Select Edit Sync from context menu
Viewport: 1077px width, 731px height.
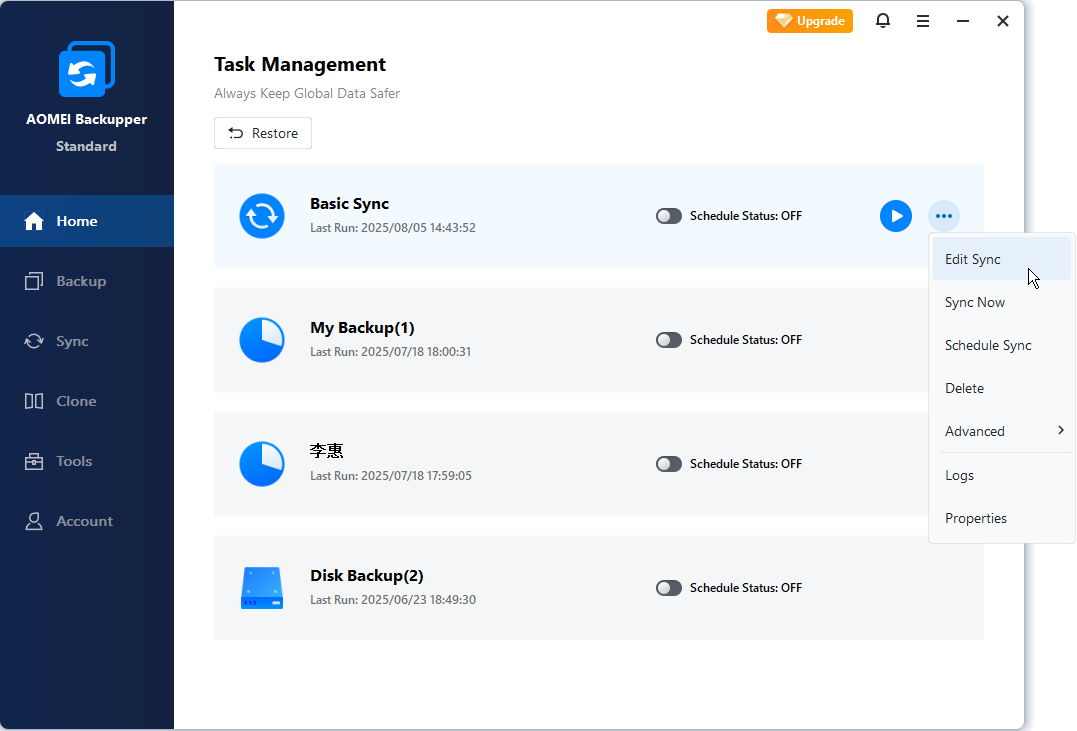[973, 259]
